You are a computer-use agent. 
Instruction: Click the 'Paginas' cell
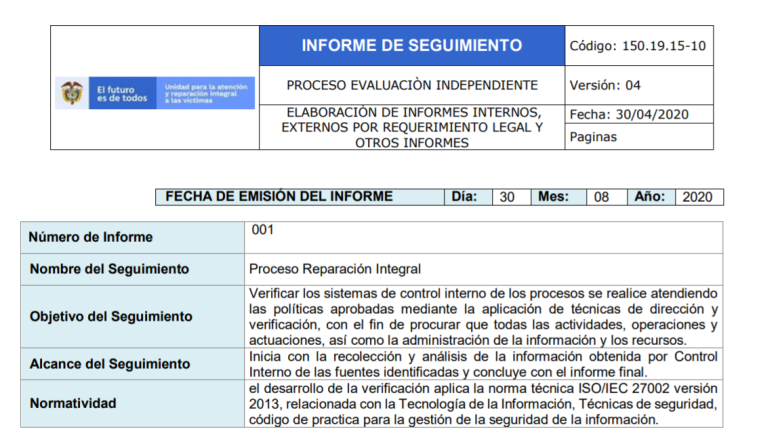point(639,137)
